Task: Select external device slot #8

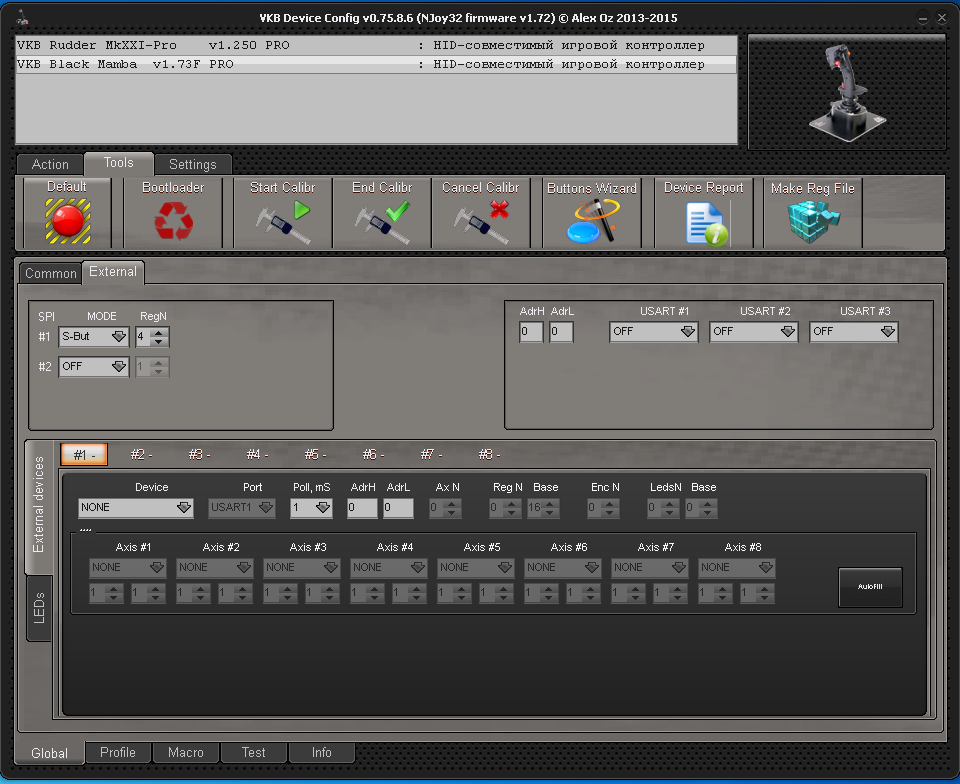Action: [489, 455]
